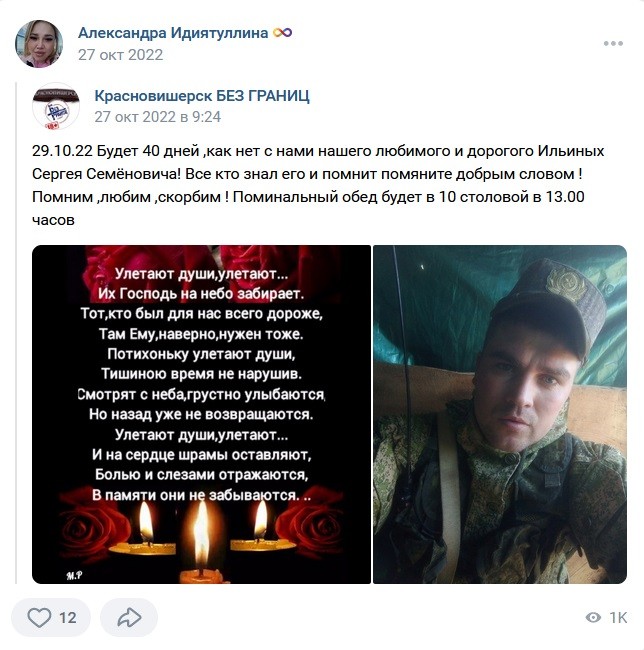This screenshot has height=650, width=644.
Task: Click the post text about 40 дней
Action: 318,185
